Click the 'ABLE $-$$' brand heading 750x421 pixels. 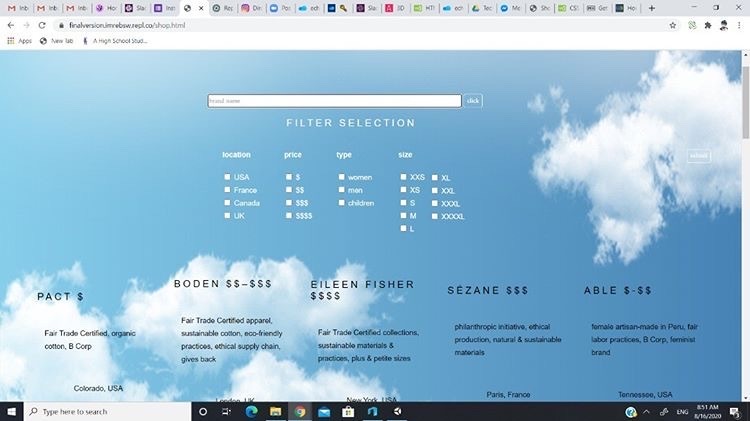coord(618,290)
